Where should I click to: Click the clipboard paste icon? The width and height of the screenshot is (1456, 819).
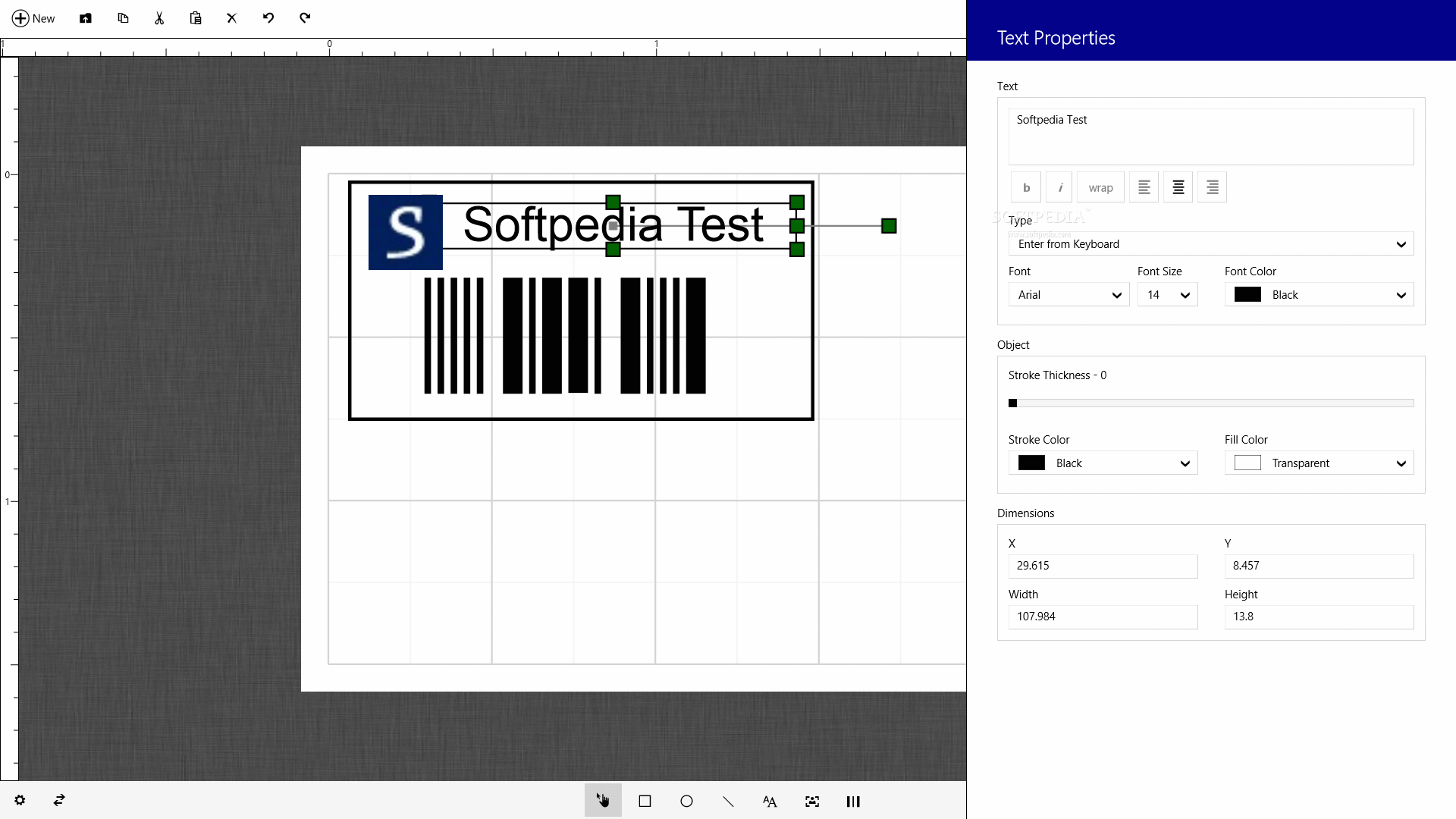(196, 18)
